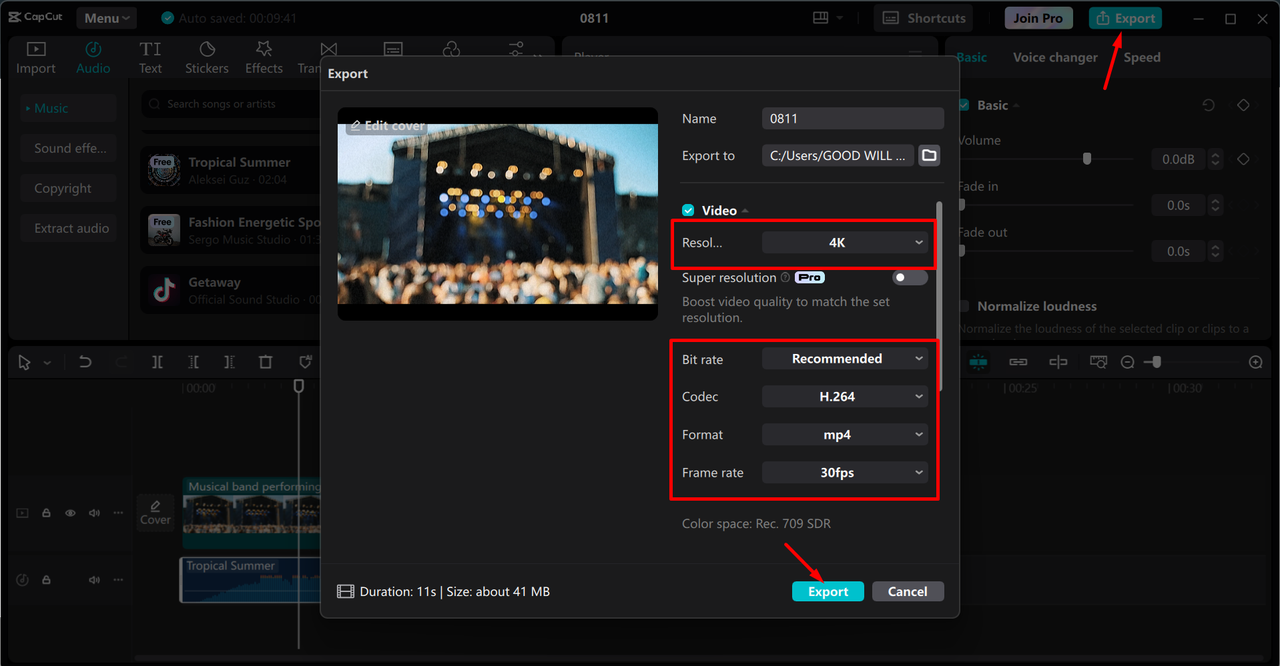Open the Menu dropdown in title bar
The height and width of the screenshot is (666, 1280).
pyautogui.click(x=106, y=18)
